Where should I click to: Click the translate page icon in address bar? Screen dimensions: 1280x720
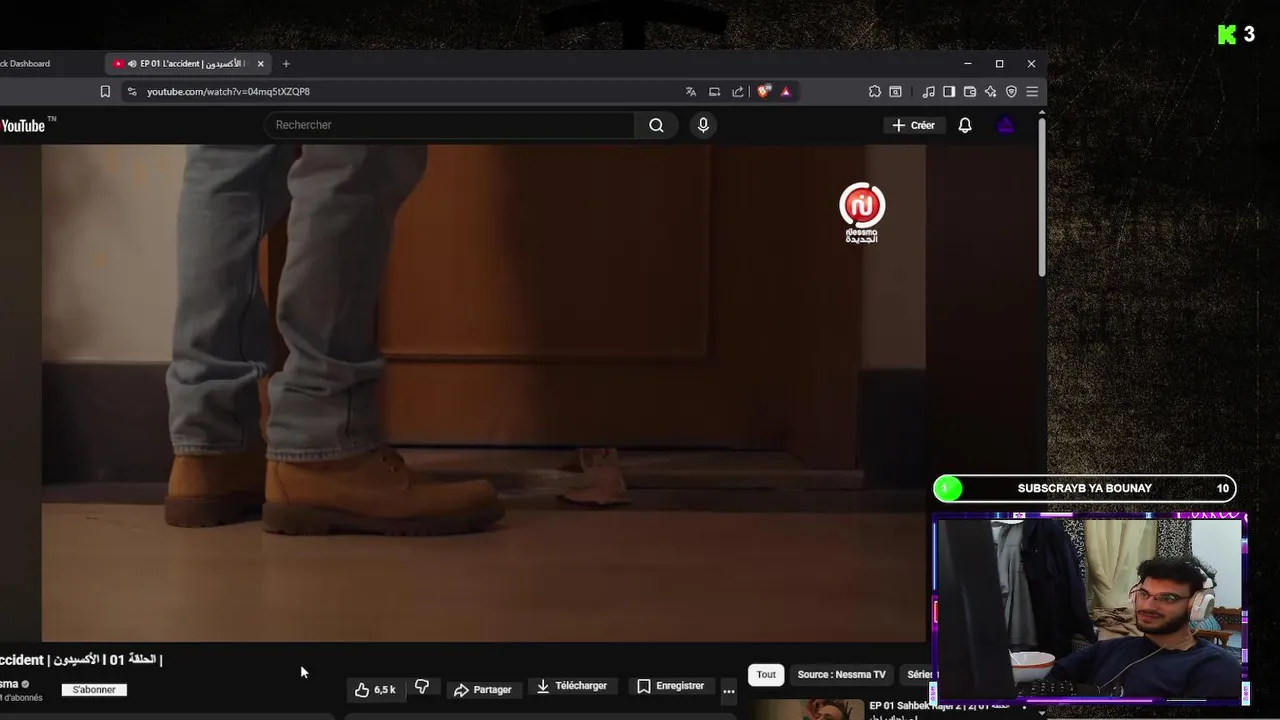tap(690, 91)
